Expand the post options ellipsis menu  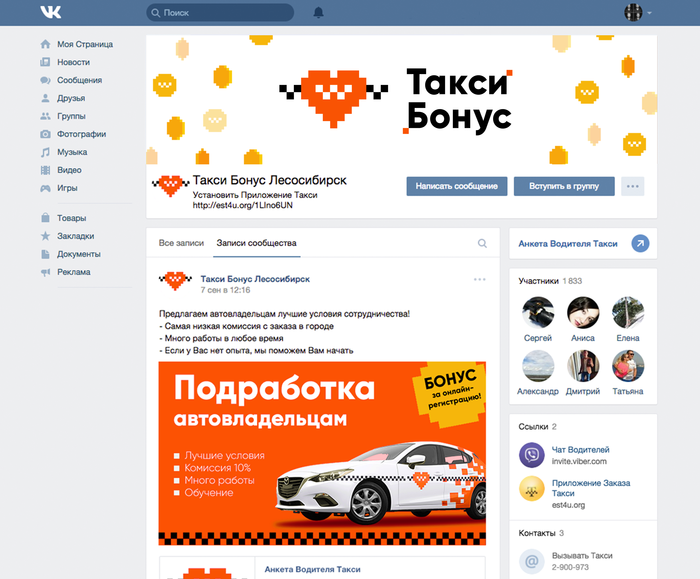point(480,279)
